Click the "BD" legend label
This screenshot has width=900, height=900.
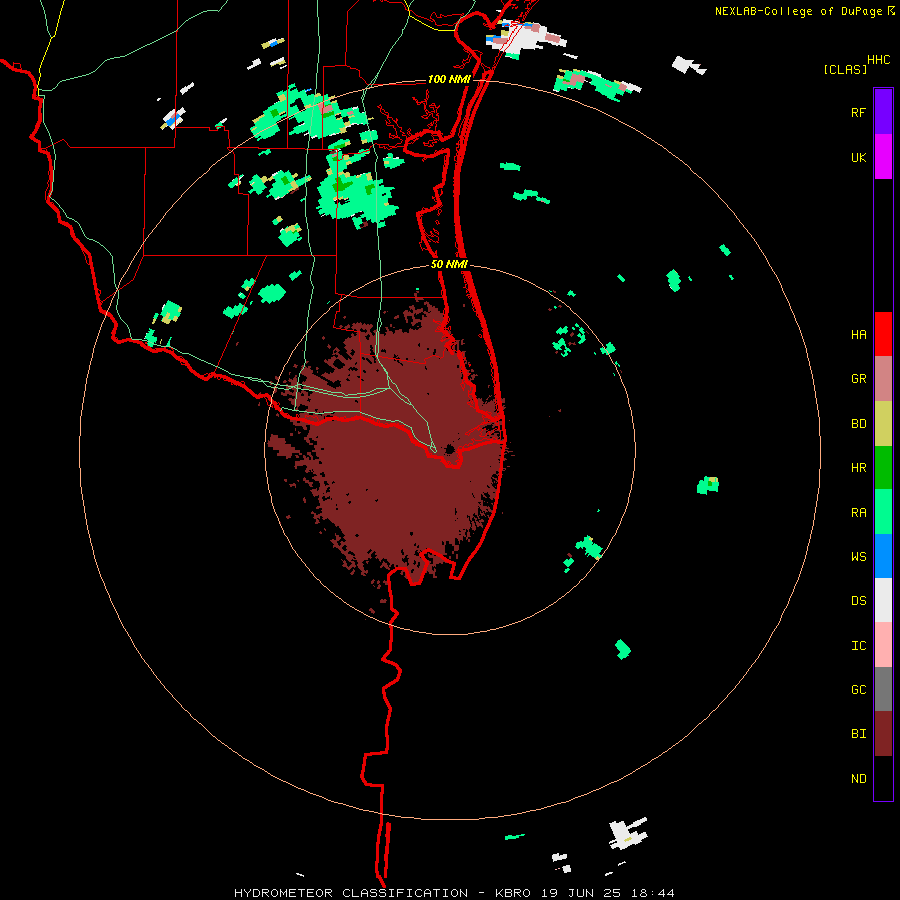coord(858,424)
